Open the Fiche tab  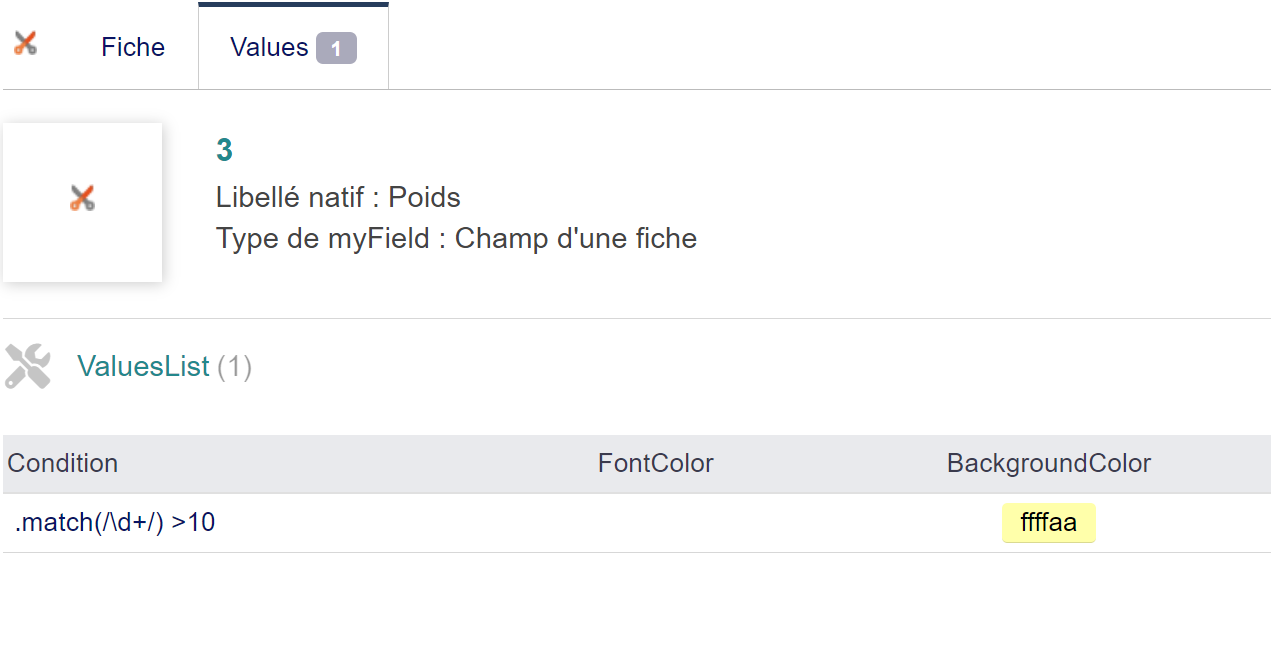click(x=133, y=47)
